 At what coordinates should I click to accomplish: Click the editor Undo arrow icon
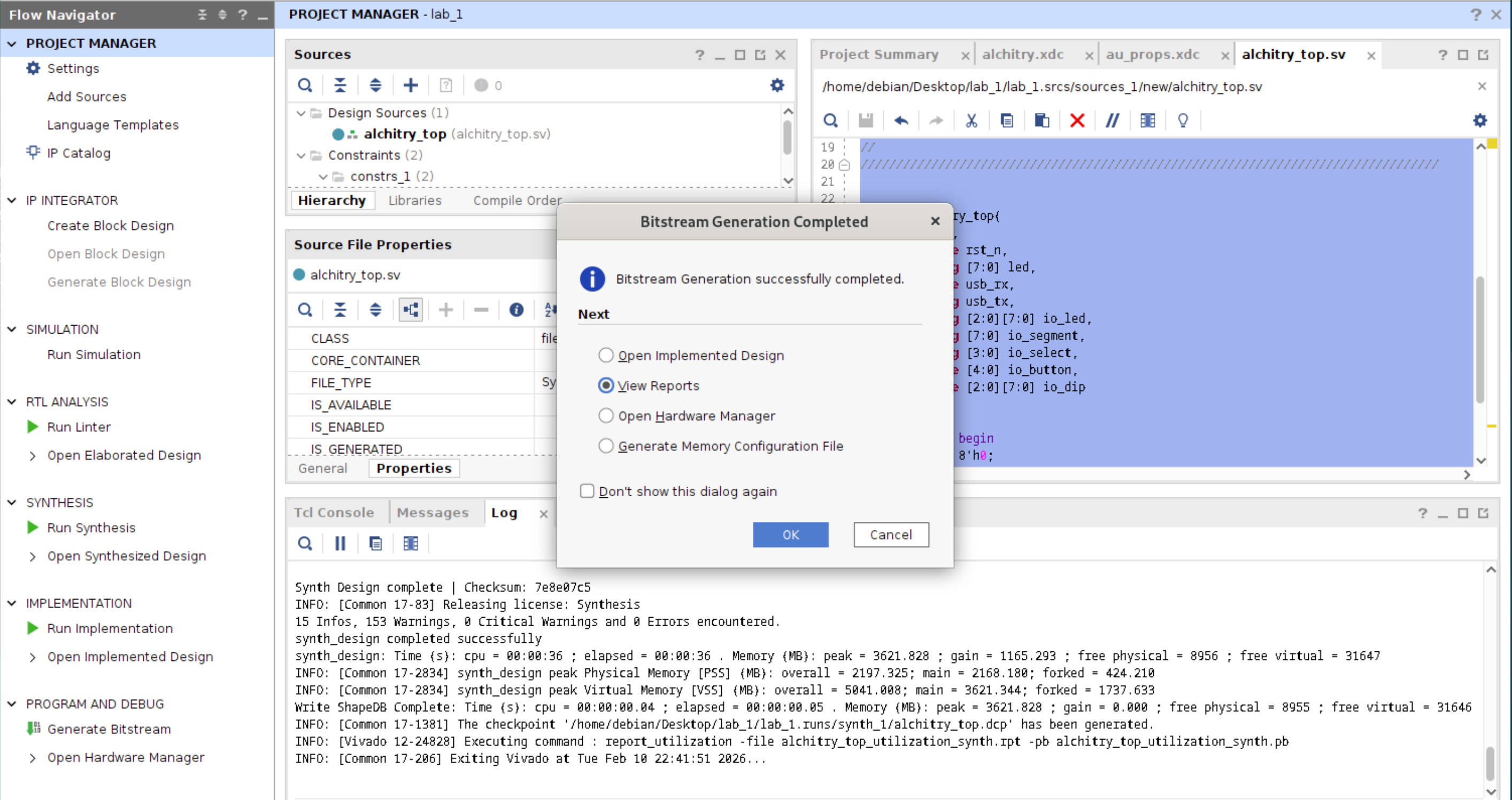[x=900, y=121]
